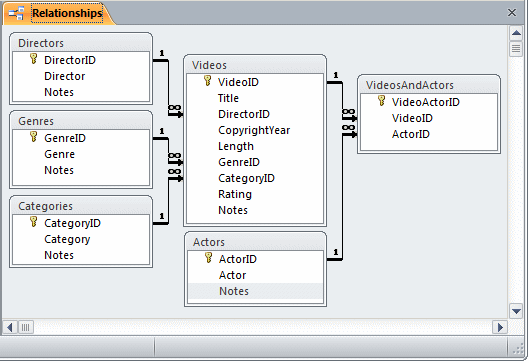Select the Categories table title bar
This screenshot has width=529, height=363.
81,206
